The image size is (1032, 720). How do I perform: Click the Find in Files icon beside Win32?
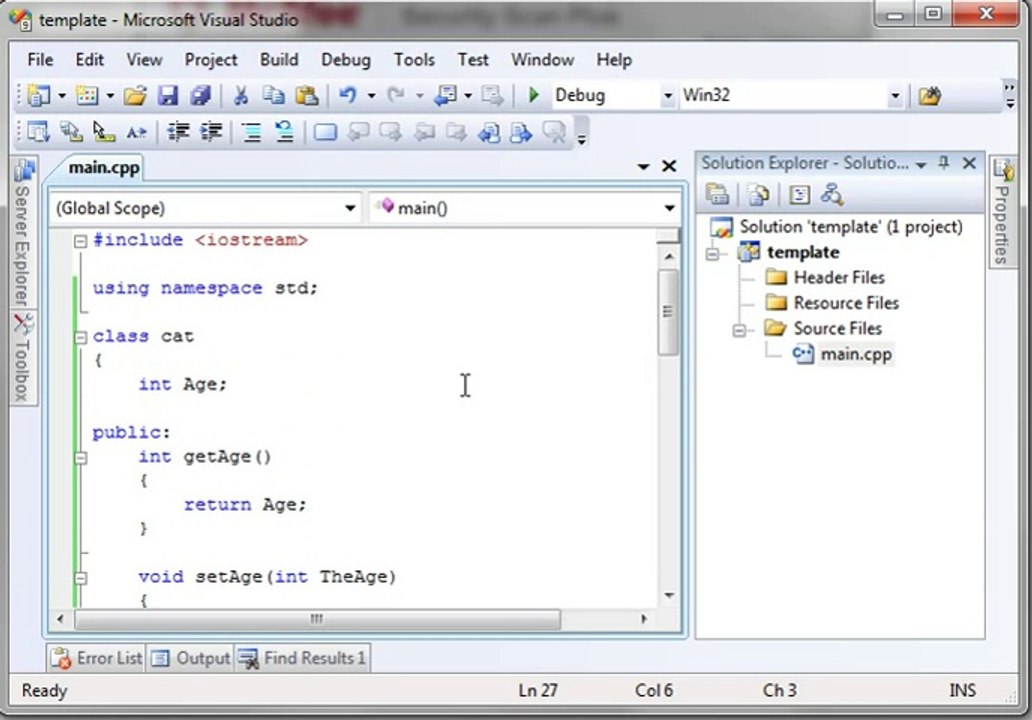pyautogui.click(x=929, y=96)
